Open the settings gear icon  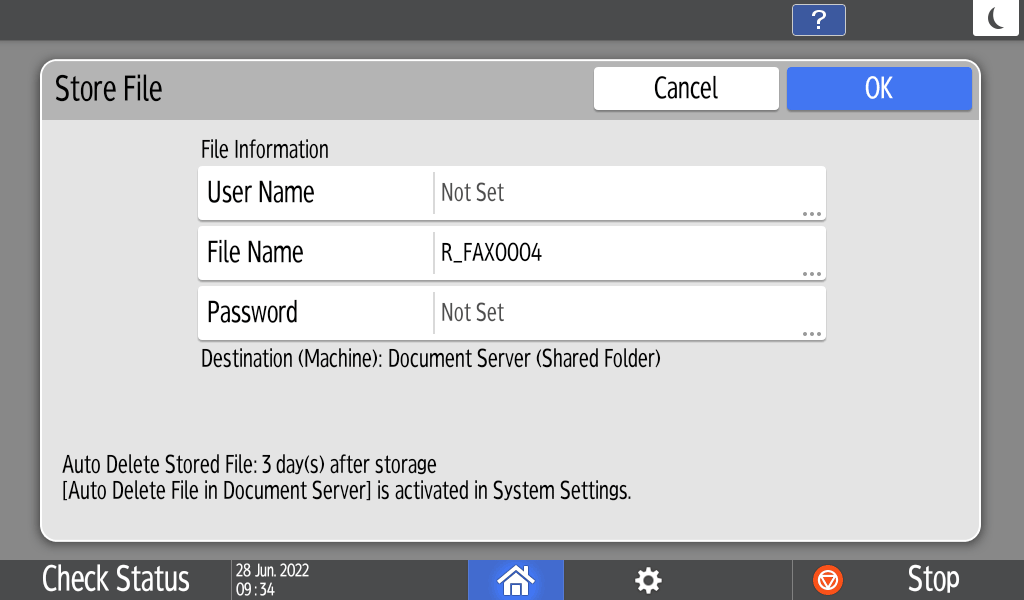[649, 579]
